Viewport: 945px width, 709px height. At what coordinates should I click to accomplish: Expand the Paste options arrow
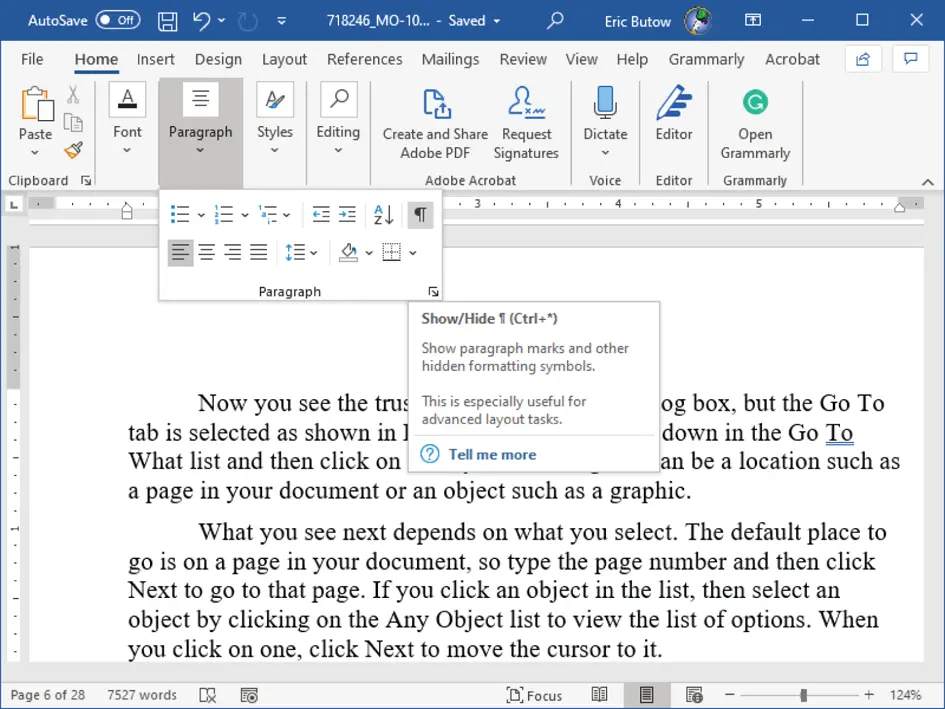(35, 153)
